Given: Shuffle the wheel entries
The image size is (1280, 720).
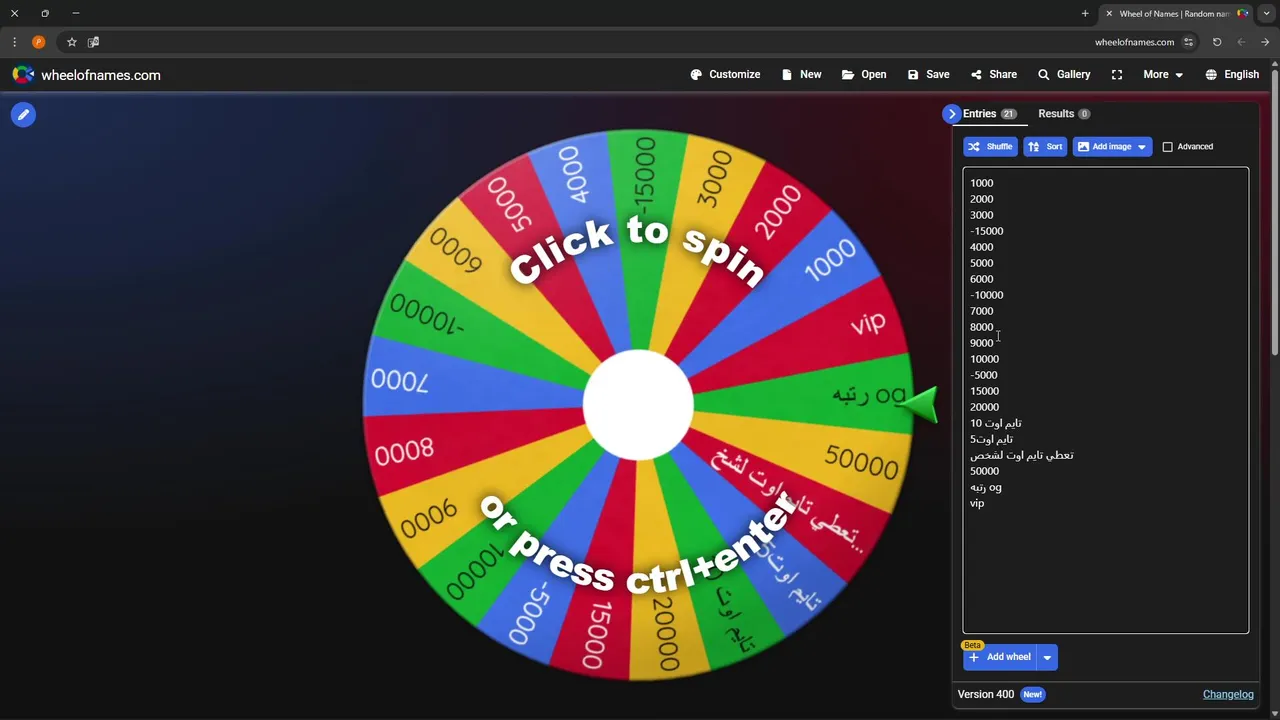Looking at the screenshot, I should (990, 147).
